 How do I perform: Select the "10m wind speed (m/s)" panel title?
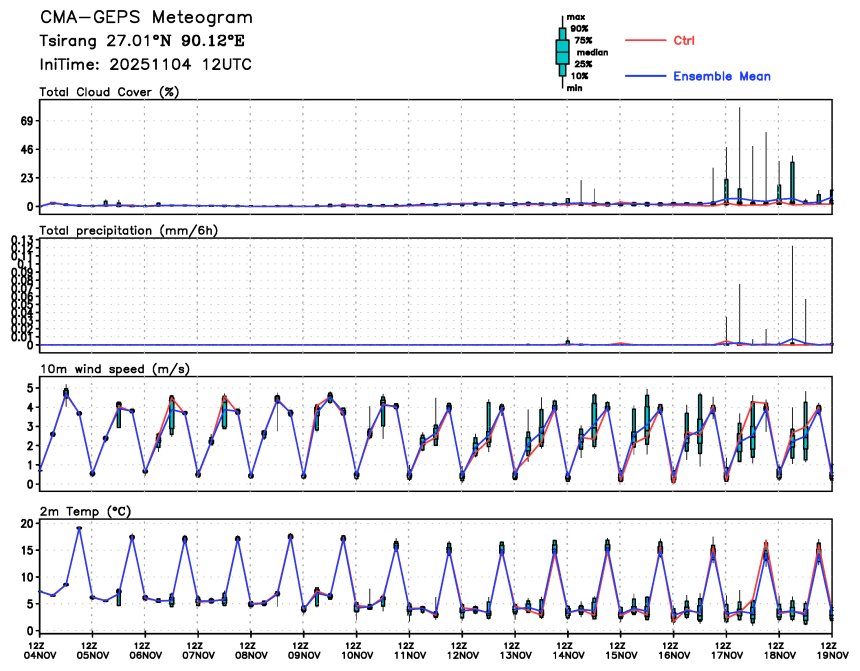pyautogui.click(x=114, y=369)
